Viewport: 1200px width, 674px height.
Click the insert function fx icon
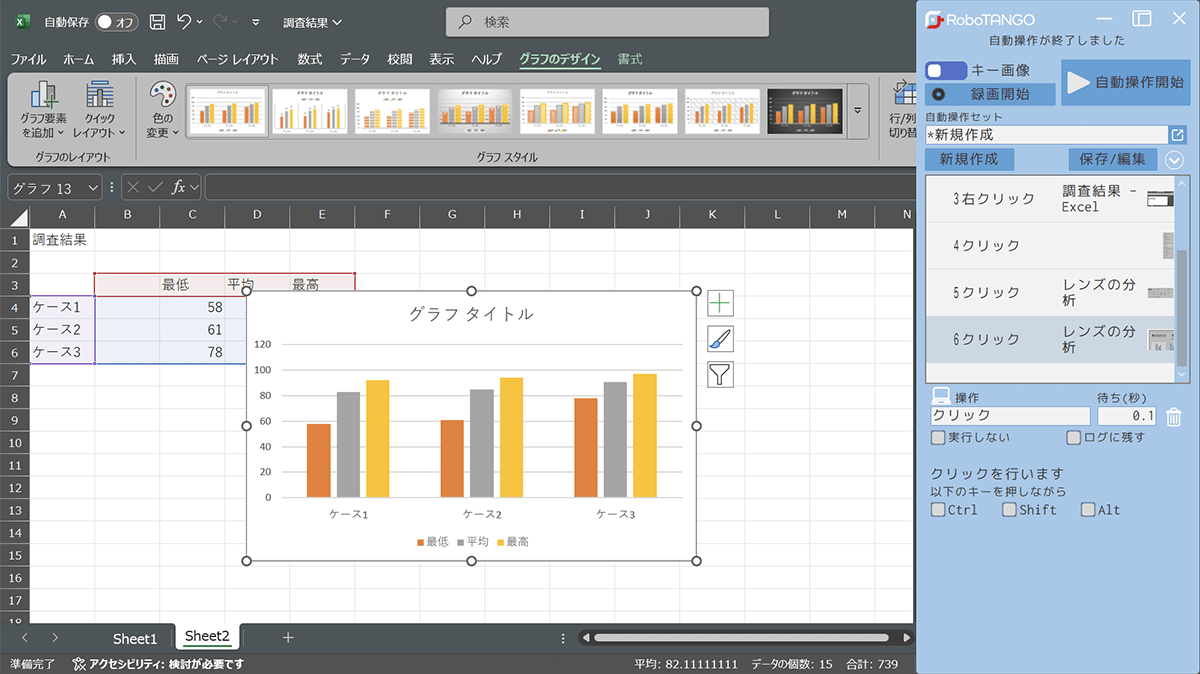[x=179, y=187]
